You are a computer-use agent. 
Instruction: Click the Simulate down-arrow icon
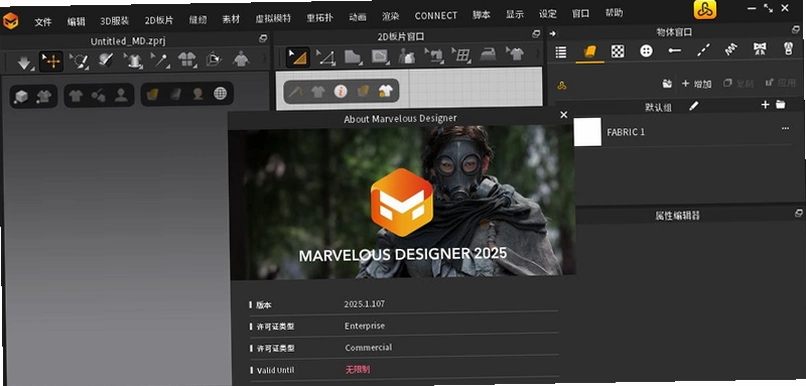pos(24,62)
